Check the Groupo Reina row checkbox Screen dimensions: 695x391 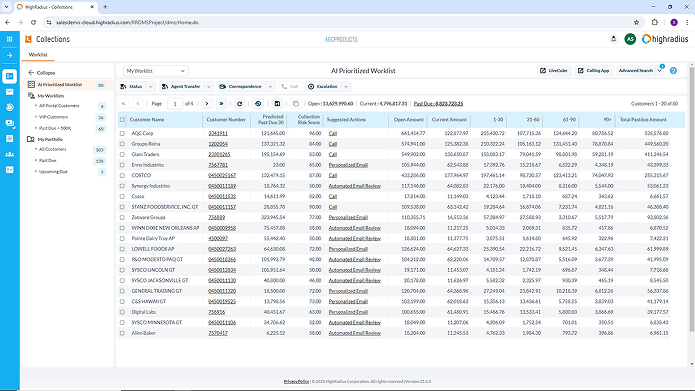coord(122,144)
